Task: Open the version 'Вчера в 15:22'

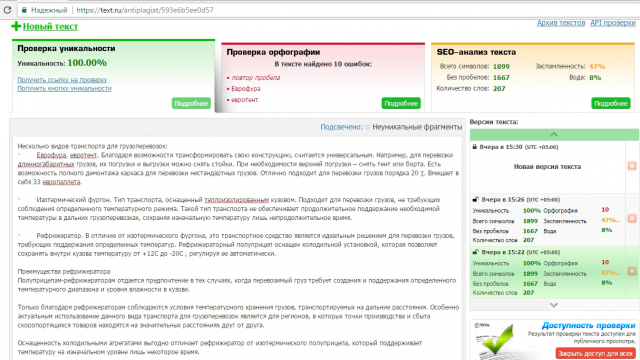Action: click(521, 252)
